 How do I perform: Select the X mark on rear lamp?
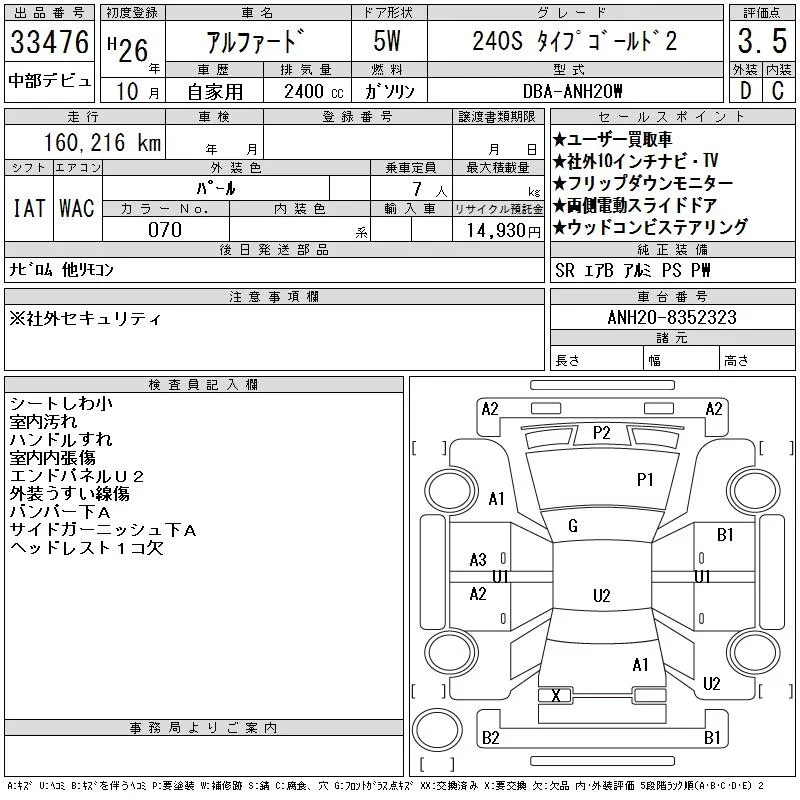tap(556, 695)
